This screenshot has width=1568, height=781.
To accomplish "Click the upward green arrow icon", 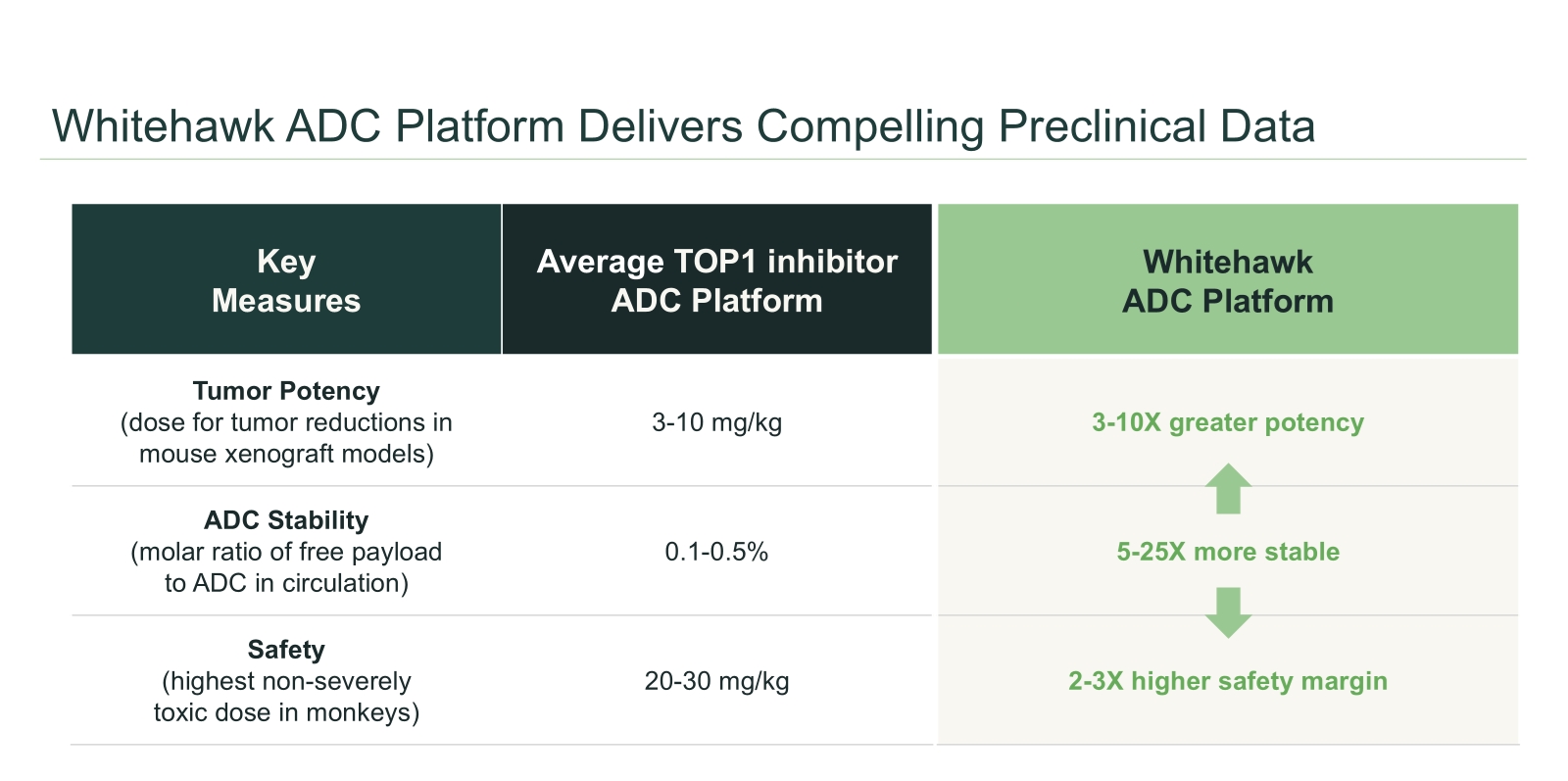I will (x=1228, y=489).
